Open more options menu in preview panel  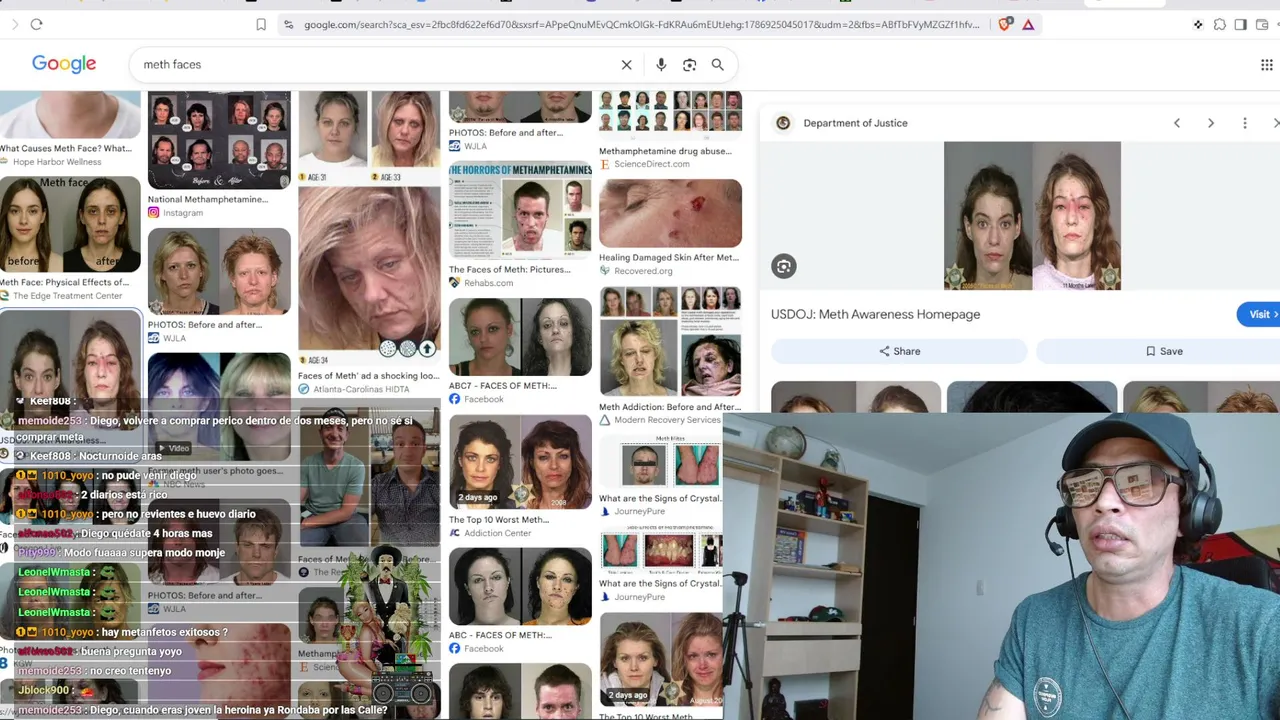click(1244, 123)
